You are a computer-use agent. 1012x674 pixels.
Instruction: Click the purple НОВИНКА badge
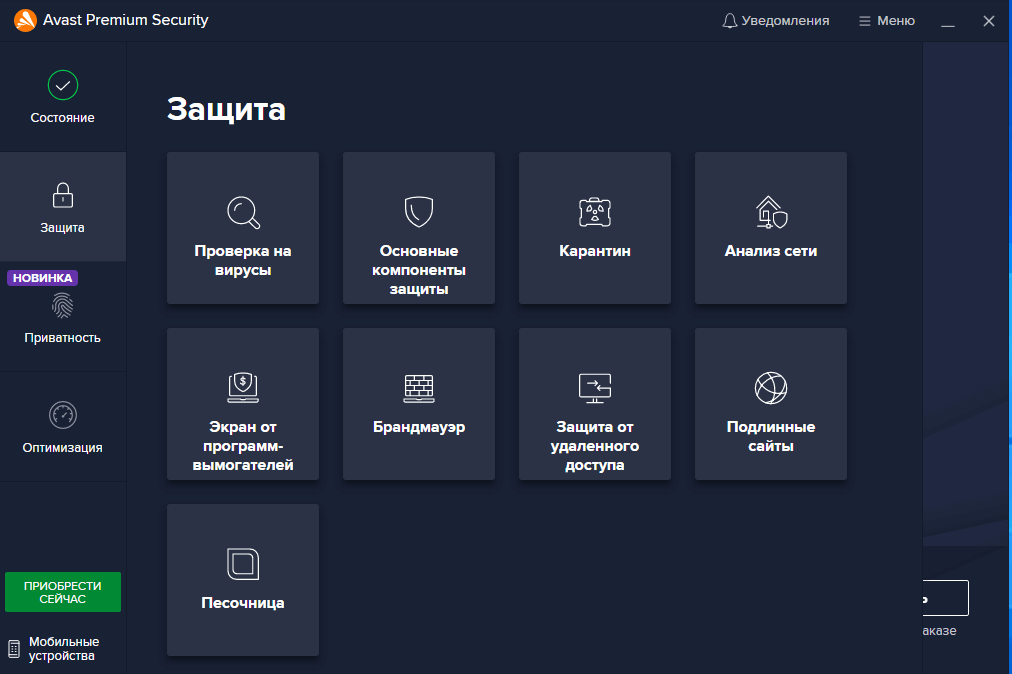(43, 278)
